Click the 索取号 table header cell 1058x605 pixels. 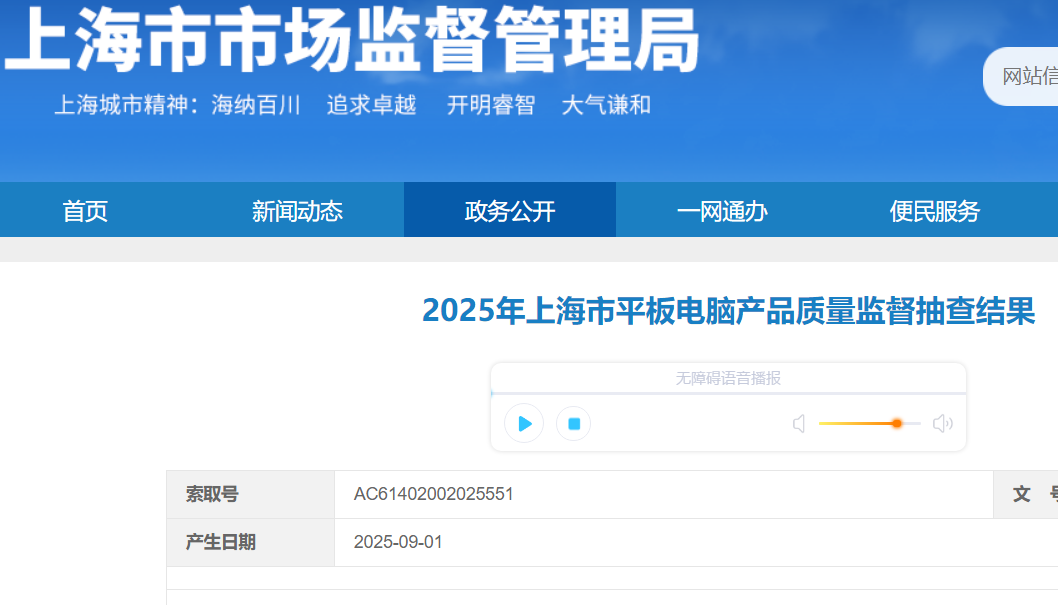pos(212,494)
